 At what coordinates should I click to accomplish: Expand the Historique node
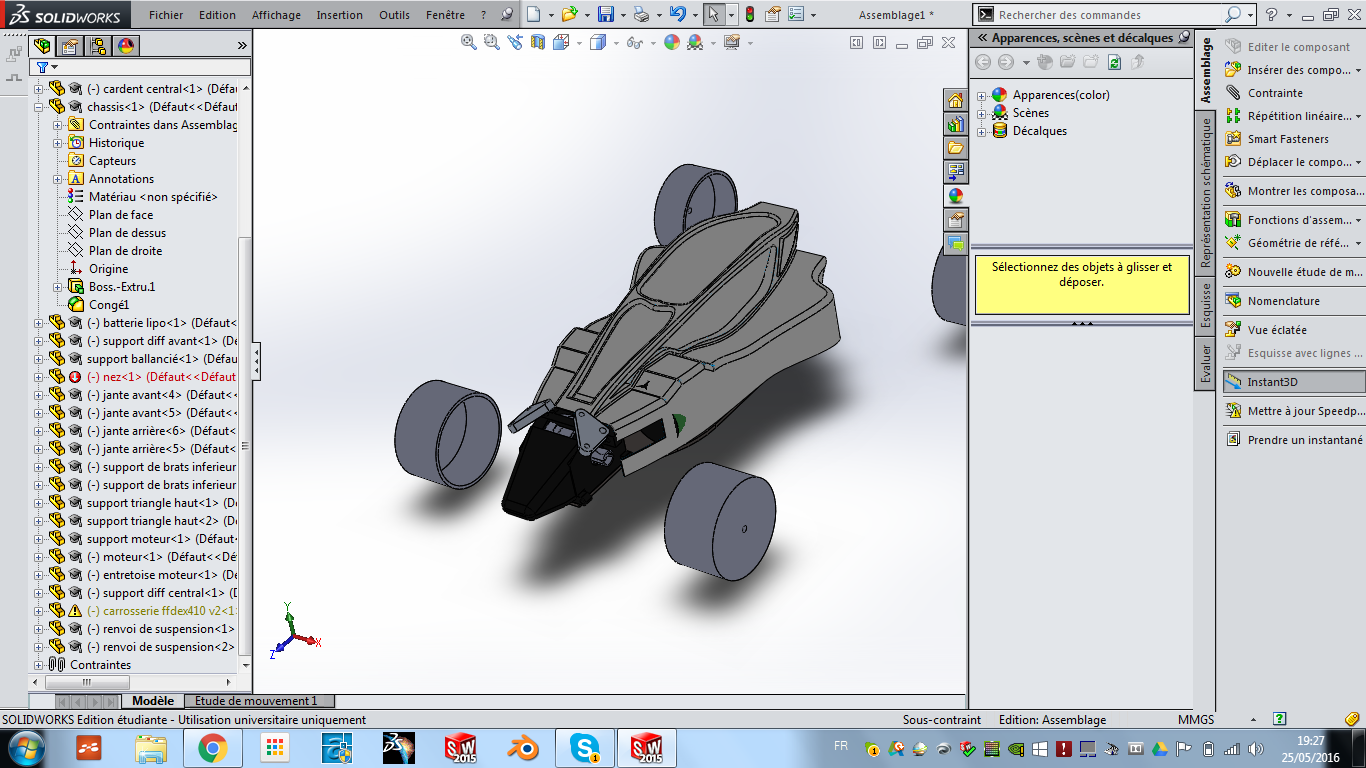click(58, 143)
